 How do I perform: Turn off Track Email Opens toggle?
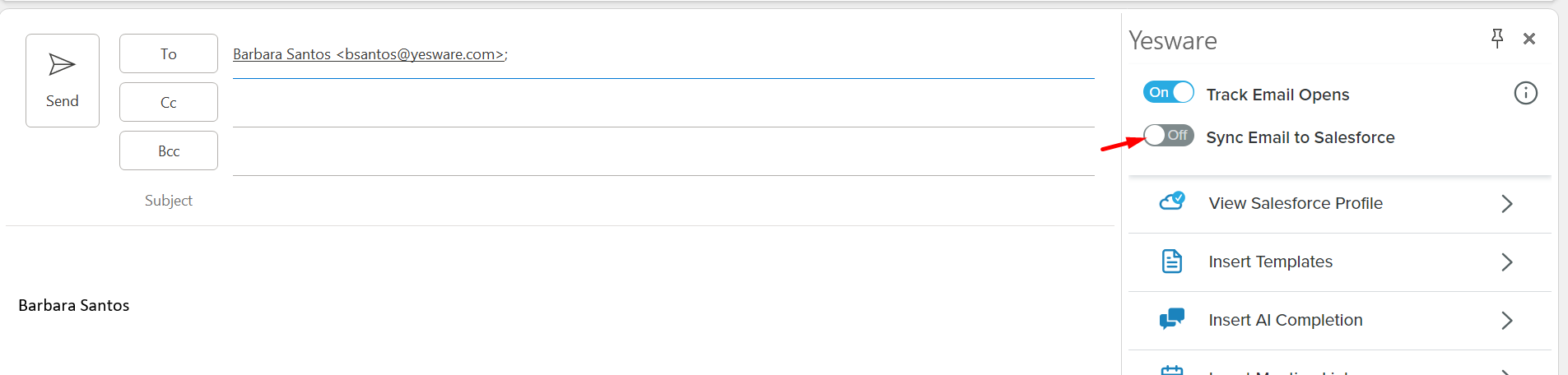(x=1169, y=92)
